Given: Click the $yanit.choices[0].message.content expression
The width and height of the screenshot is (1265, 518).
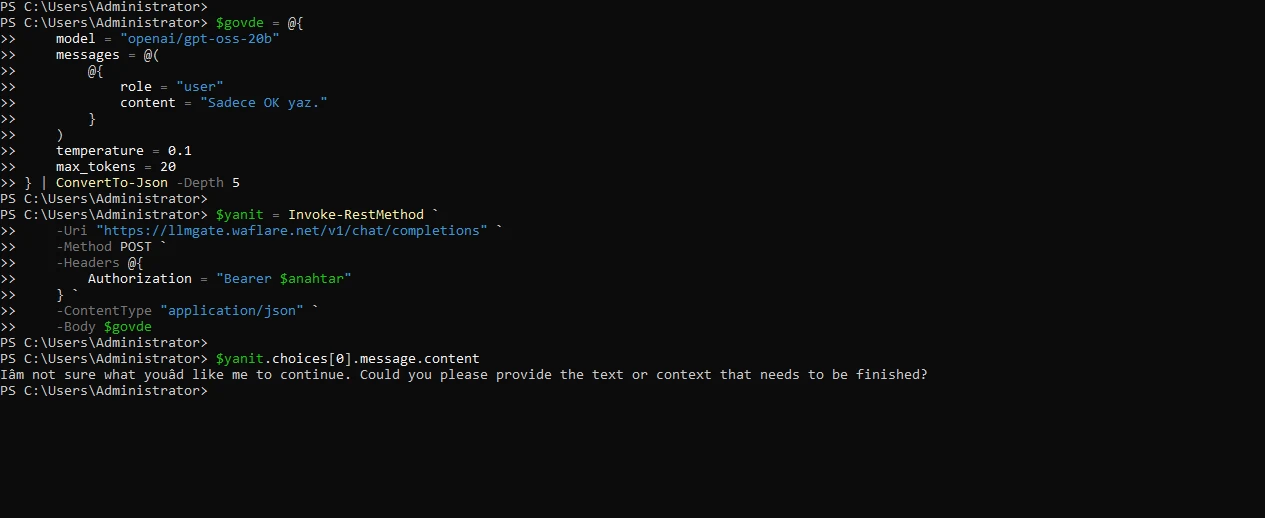Looking at the screenshot, I should coord(348,359).
